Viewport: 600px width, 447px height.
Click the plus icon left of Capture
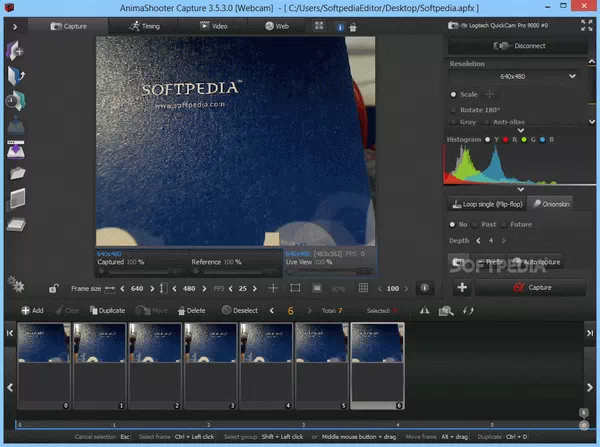click(462, 287)
